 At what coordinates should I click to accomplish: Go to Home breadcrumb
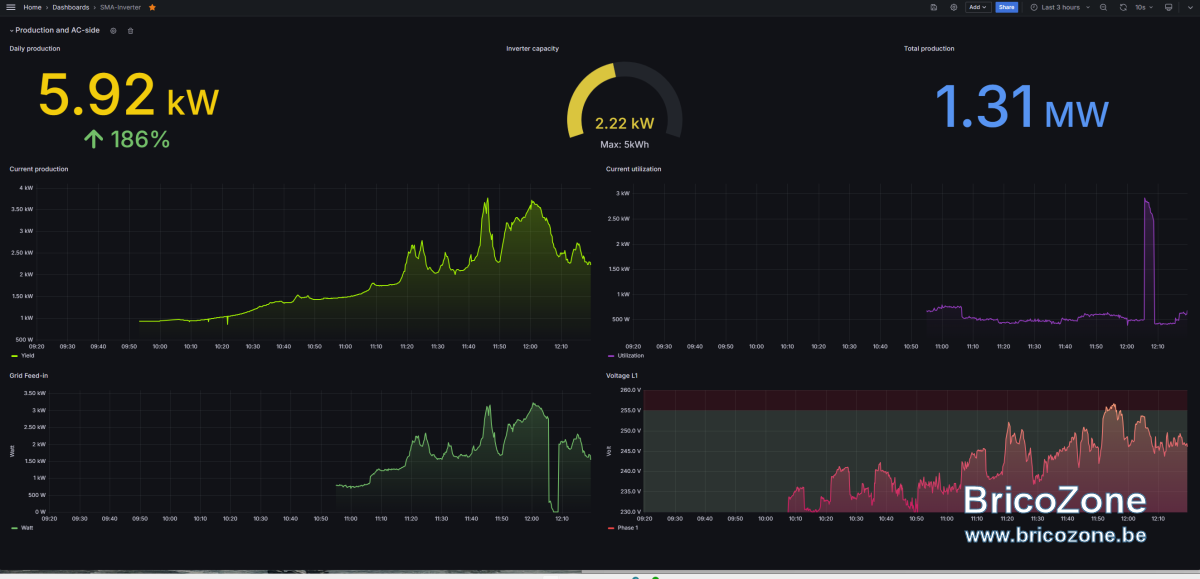pyautogui.click(x=32, y=7)
